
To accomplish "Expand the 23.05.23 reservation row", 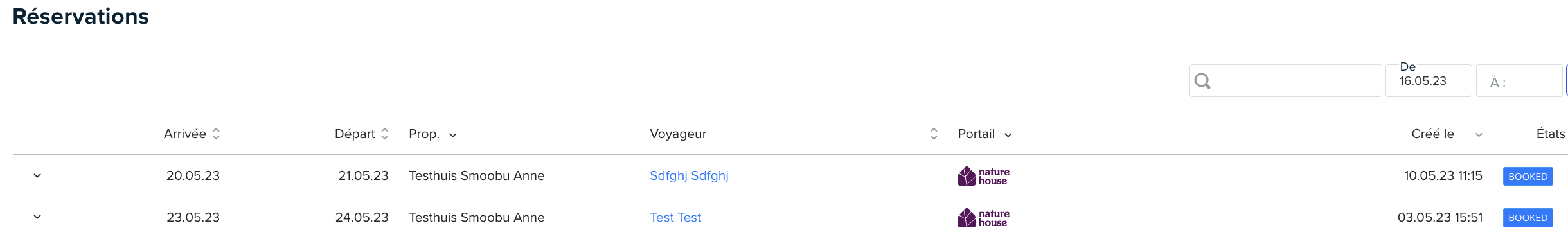I will point(37,217).
